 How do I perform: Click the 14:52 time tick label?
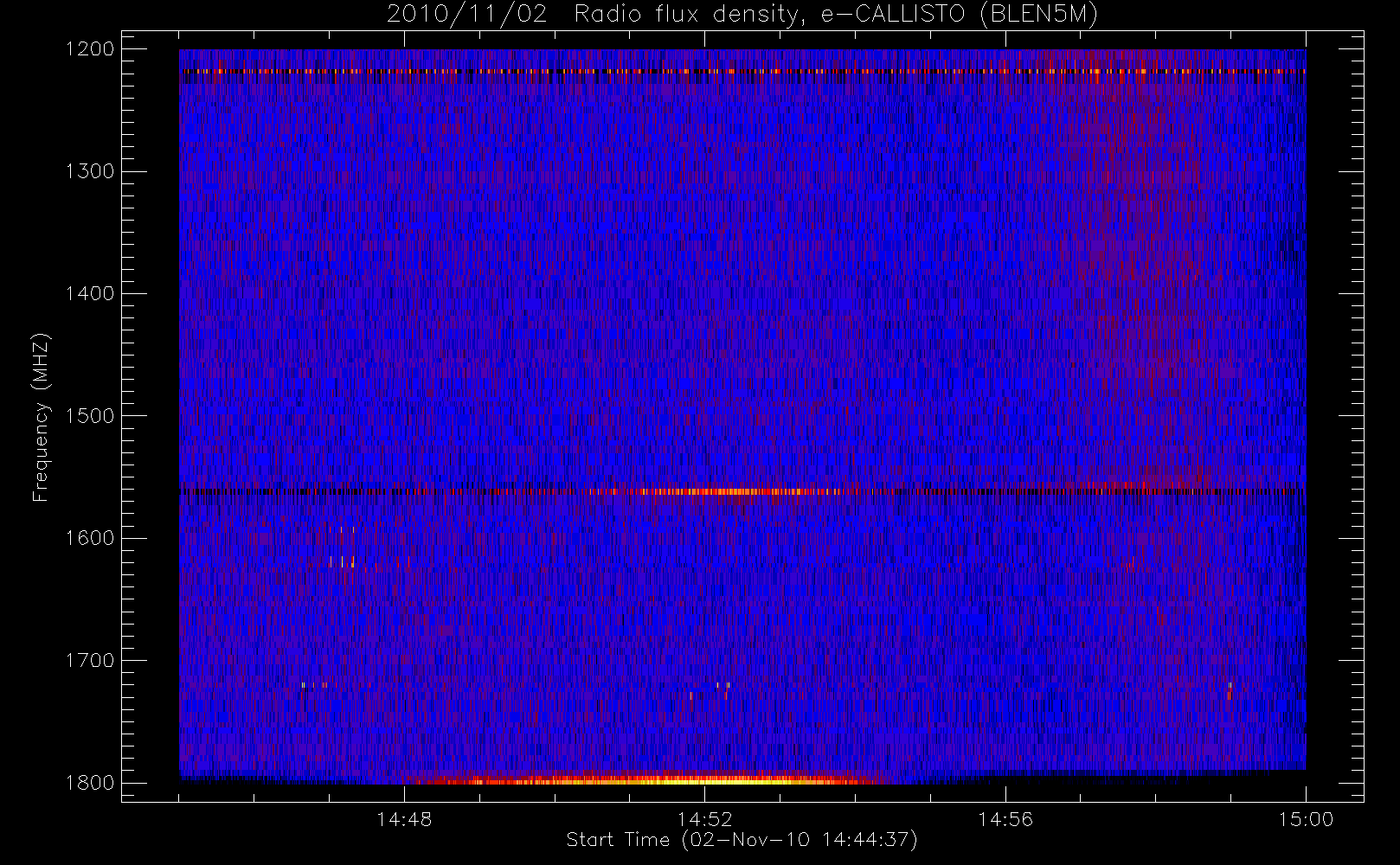pyautogui.click(x=704, y=819)
